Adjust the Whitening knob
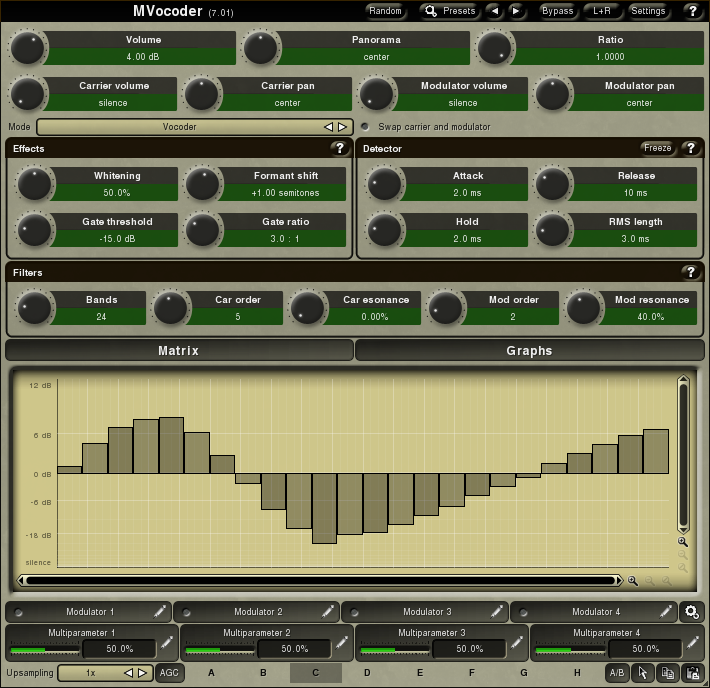This screenshot has width=710, height=688. [34, 183]
